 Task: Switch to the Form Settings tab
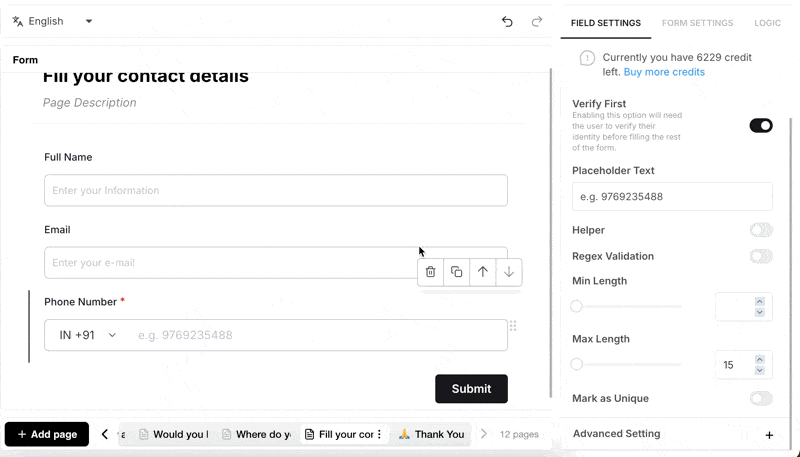point(697,23)
